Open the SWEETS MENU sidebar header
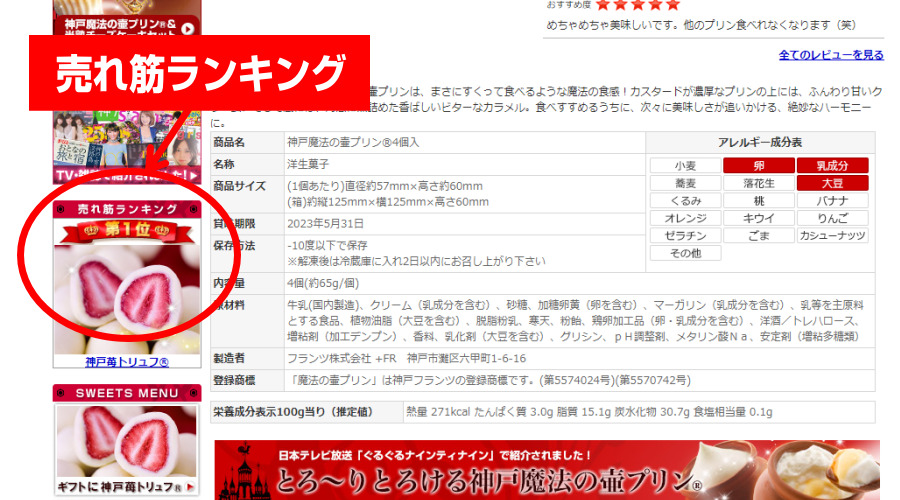 tap(126, 393)
